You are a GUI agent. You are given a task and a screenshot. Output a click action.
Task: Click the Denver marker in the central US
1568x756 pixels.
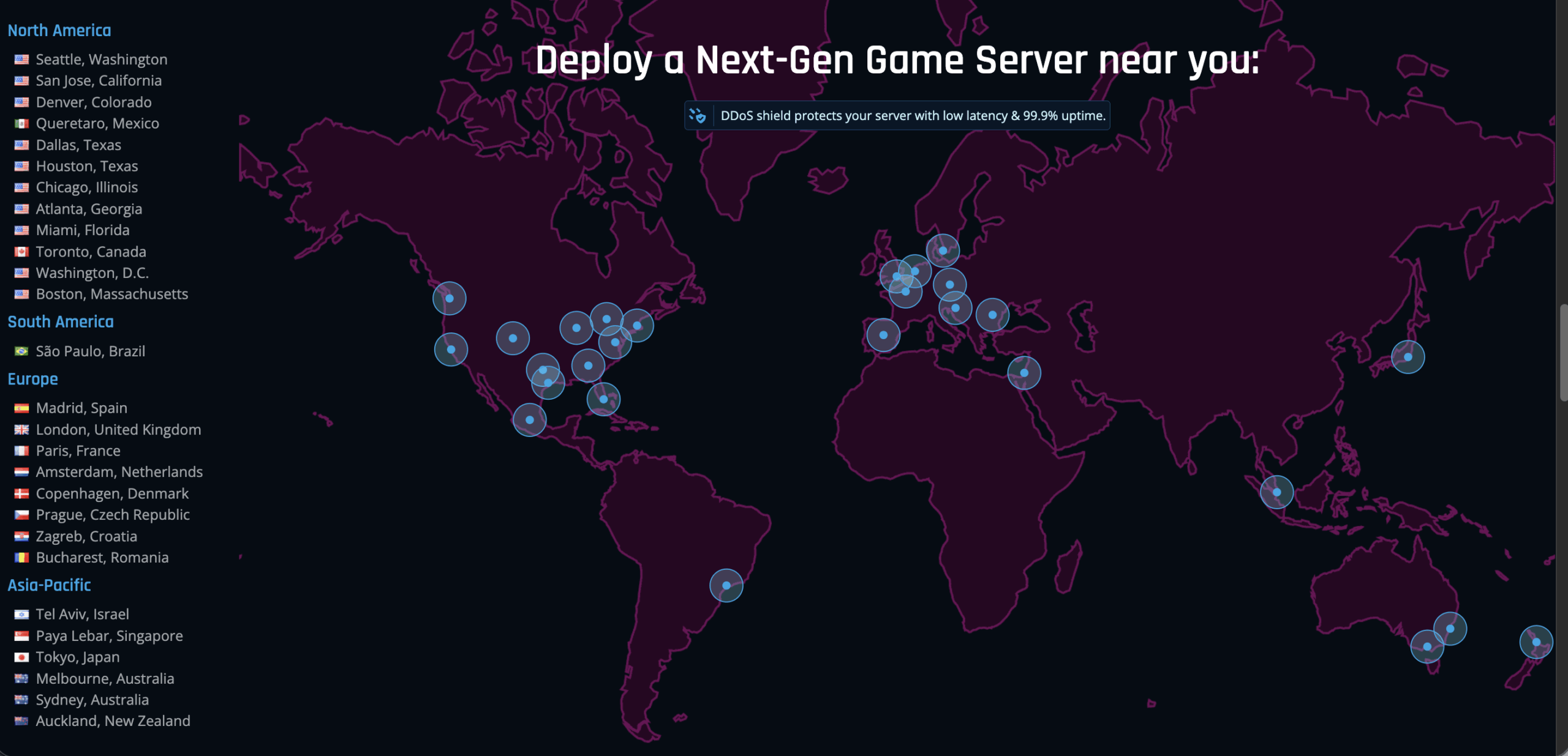[513, 338]
